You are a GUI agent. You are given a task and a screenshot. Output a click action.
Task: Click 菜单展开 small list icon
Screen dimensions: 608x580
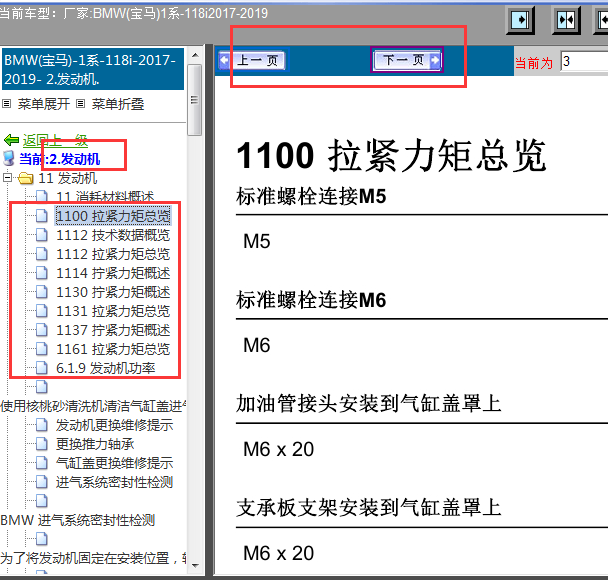[7, 104]
